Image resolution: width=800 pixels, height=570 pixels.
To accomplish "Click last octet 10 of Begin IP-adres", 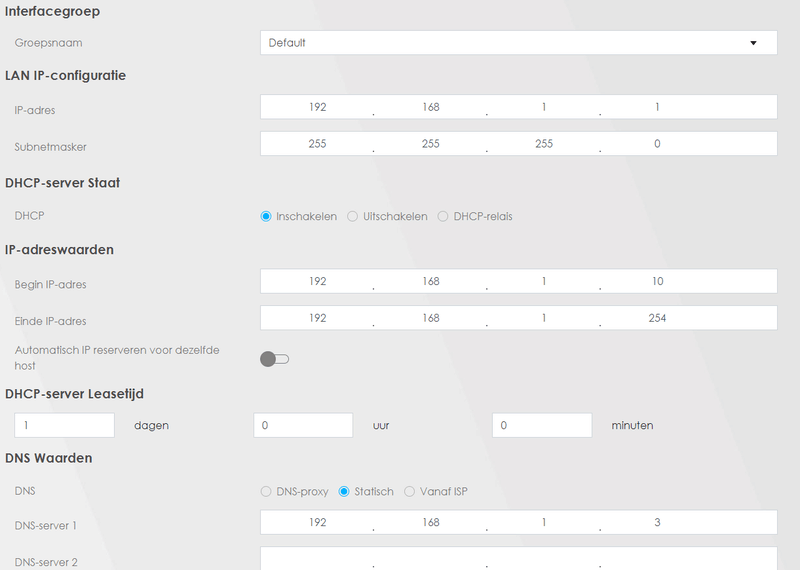I will click(x=657, y=281).
